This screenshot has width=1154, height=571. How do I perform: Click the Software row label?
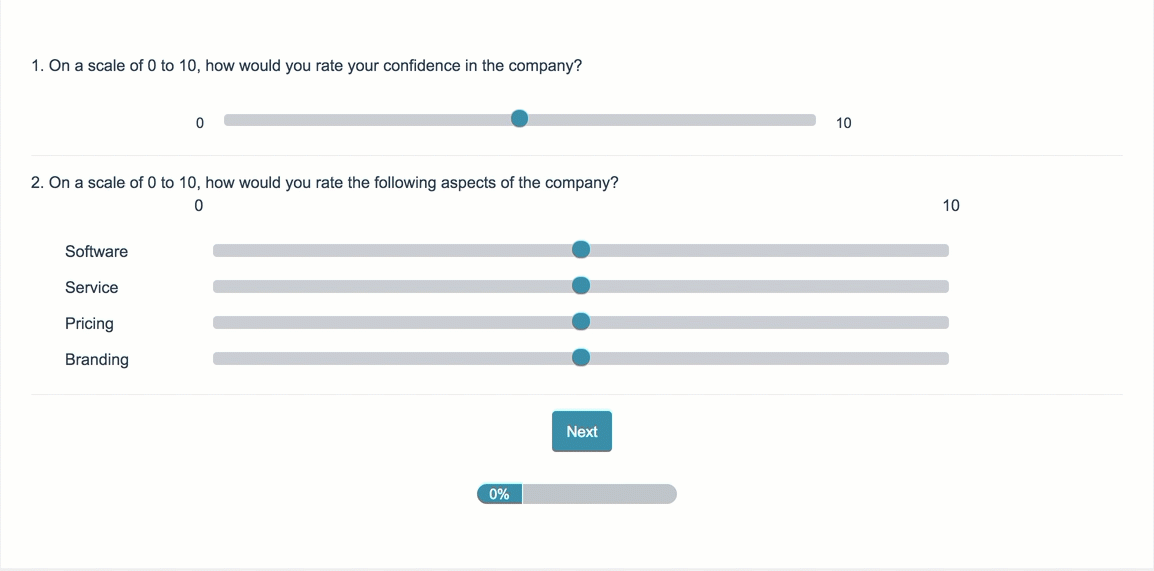[x=97, y=251]
